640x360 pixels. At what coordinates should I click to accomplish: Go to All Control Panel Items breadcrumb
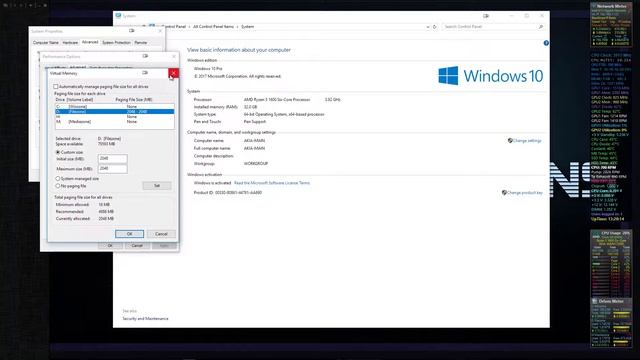coord(213,27)
